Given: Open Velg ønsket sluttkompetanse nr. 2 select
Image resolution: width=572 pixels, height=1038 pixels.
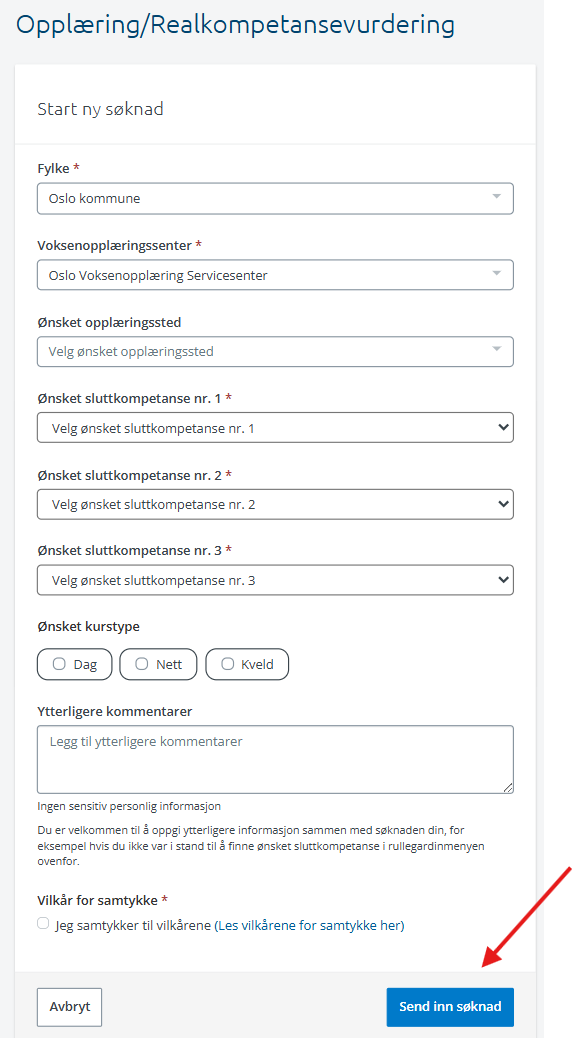Looking at the screenshot, I should coord(275,504).
